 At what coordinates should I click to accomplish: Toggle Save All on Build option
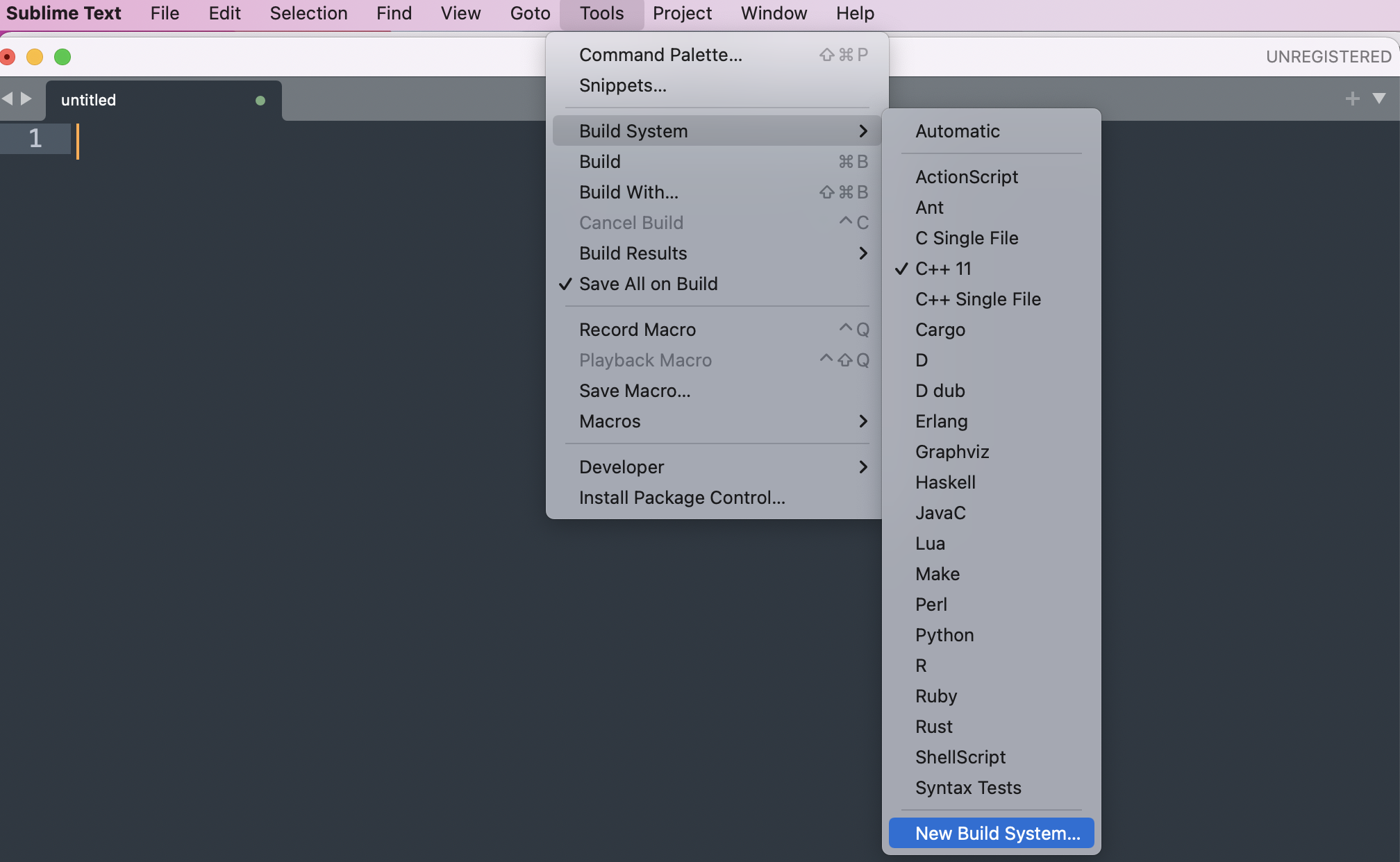pos(648,284)
